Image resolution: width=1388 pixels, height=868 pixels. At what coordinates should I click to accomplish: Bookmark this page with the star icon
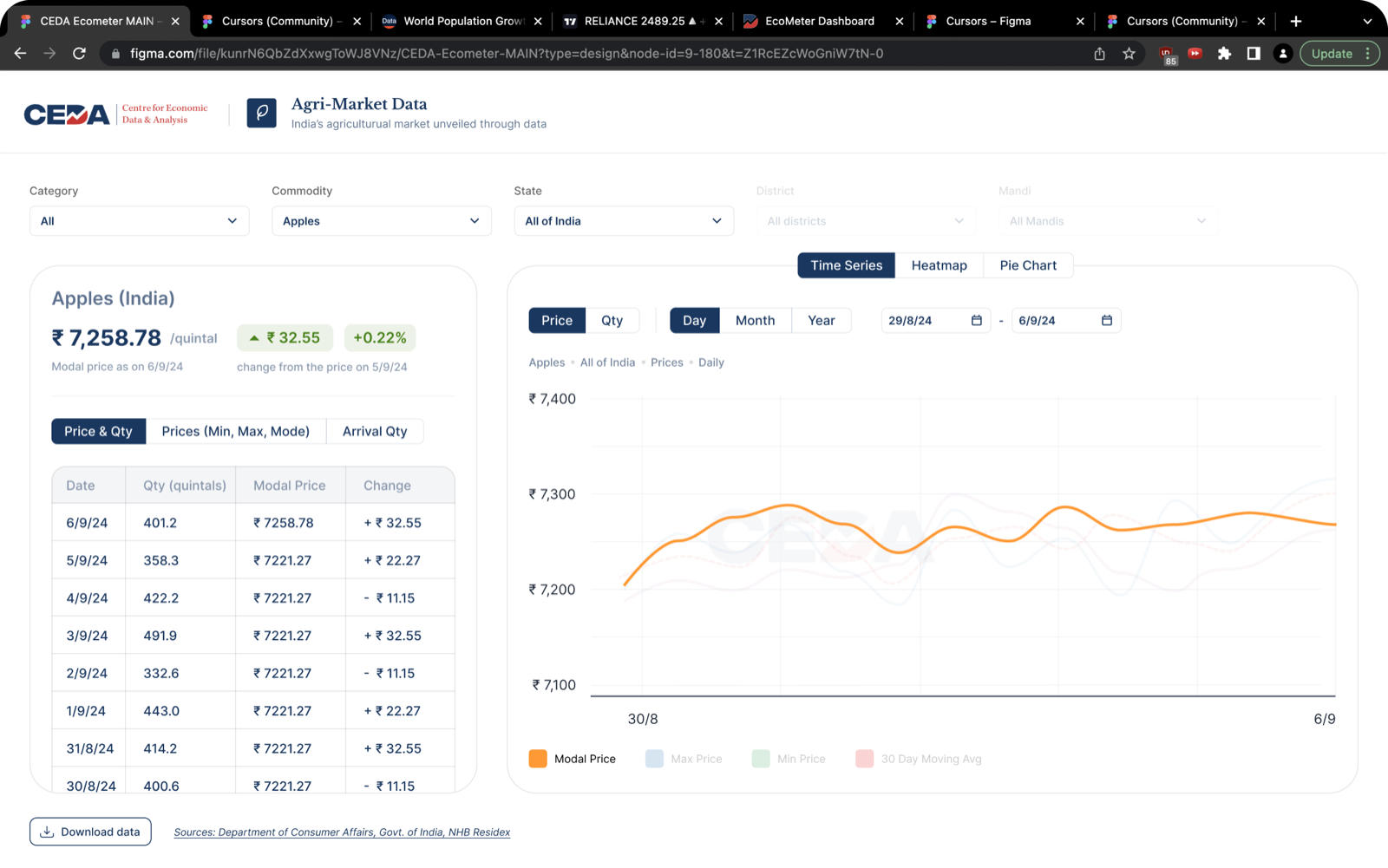click(x=1129, y=54)
